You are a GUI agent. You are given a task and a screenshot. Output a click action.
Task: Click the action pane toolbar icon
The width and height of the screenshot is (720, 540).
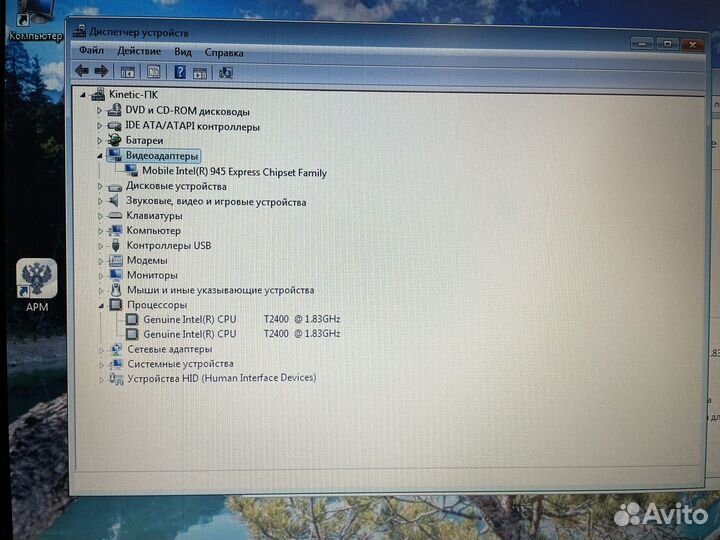click(x=200, y=73)
